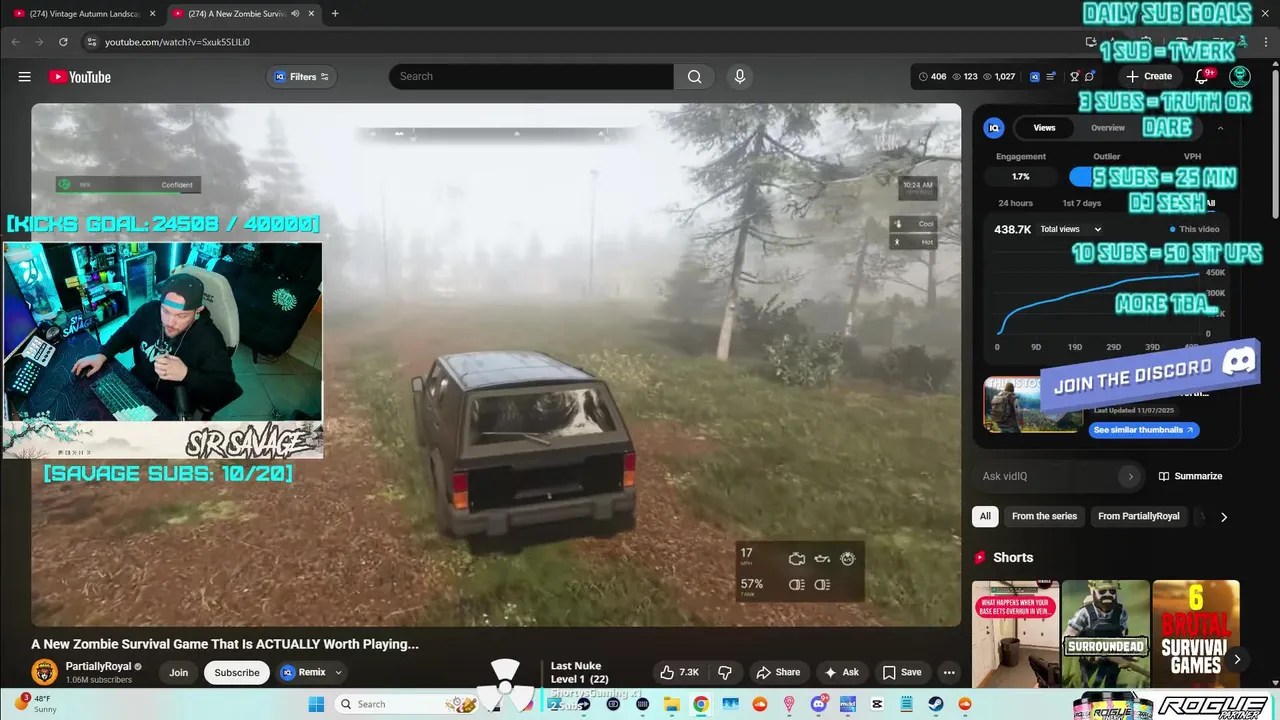The height and width of the screenshot is (720, 1280).
Task: Open a new browser tab
Action: pos(335,14)
